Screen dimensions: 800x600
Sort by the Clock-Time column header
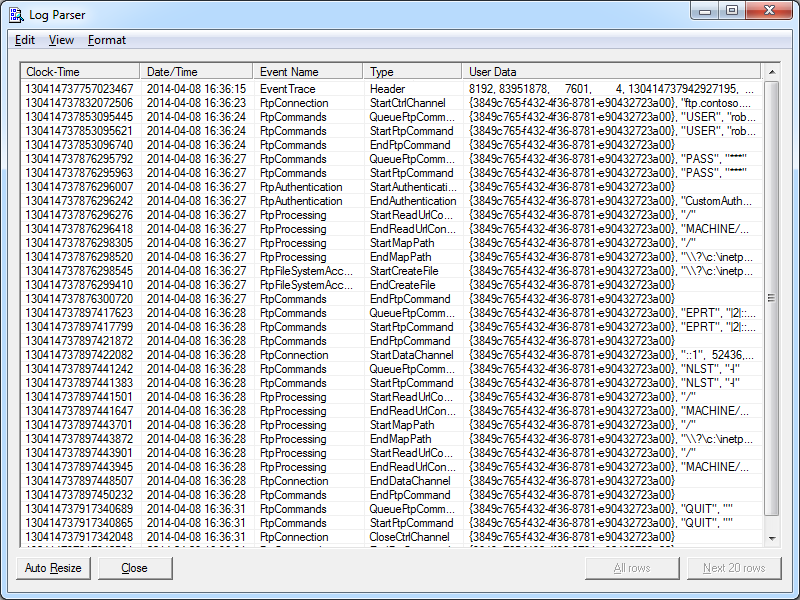(80, 72)
